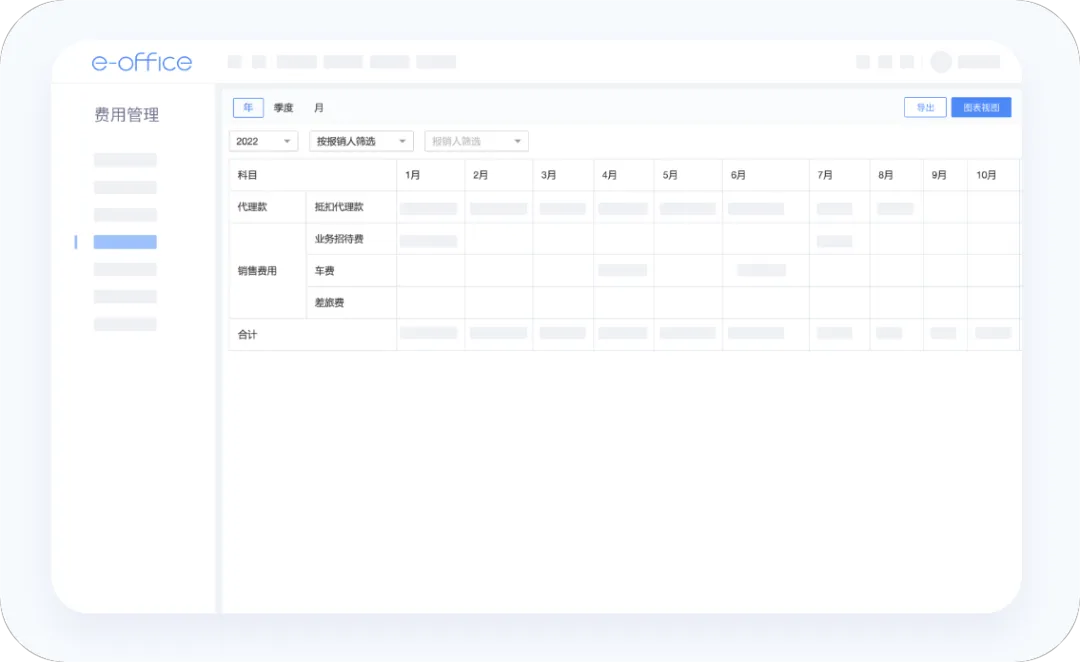Click the e-office logo
This screenshot has height=662, width=1080.
tap(141, 62)
